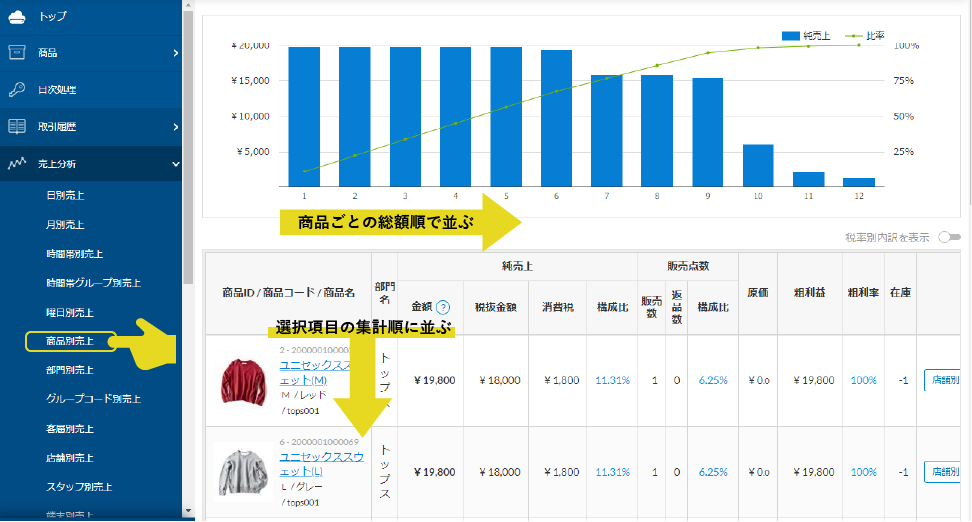This screenshot has height=522, width=972.
Task: Click the book icon for 取引履歴
Action: point(17,127)
